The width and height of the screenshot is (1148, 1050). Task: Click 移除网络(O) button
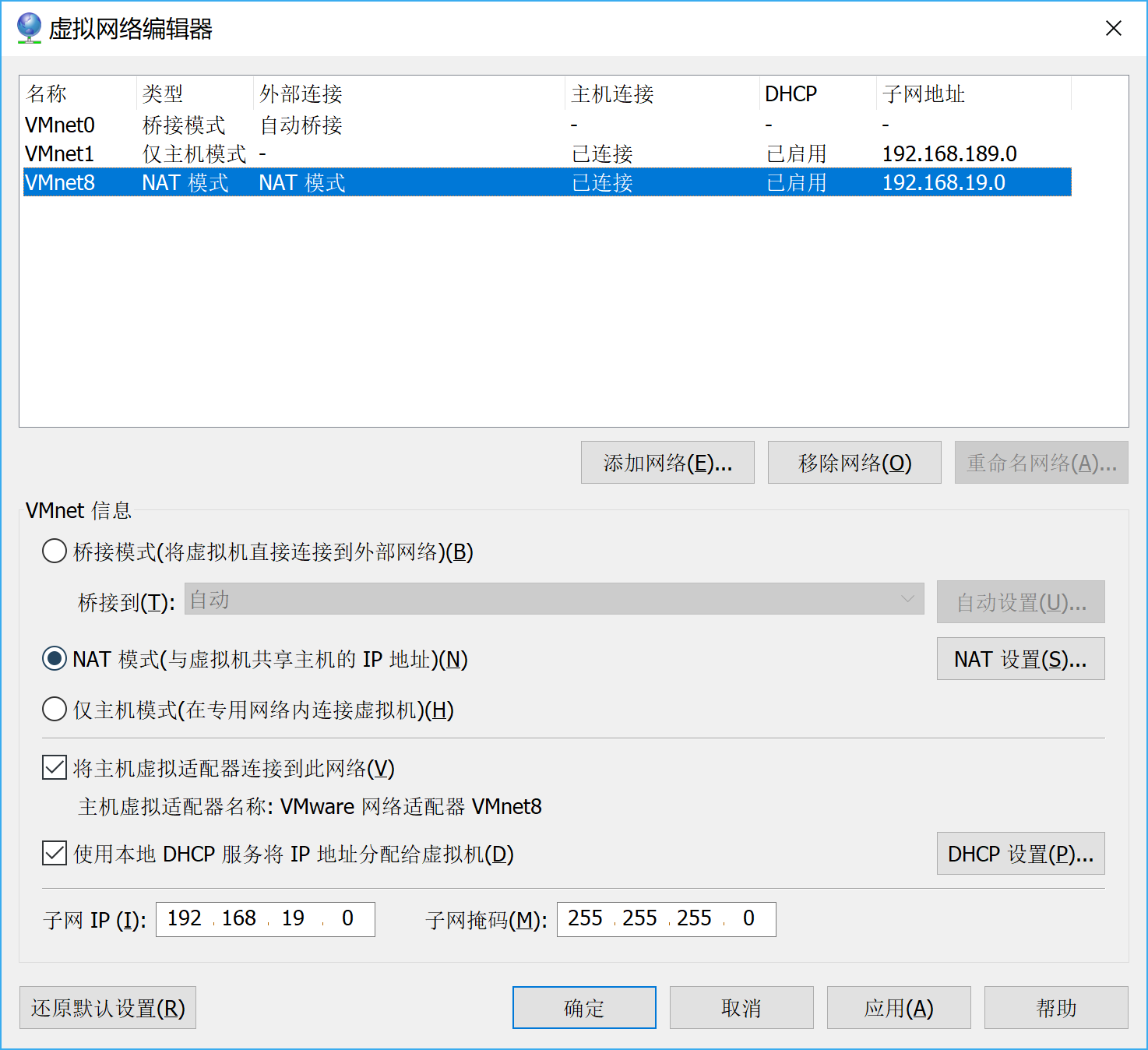pyautogui.click(x=854, y=463)
